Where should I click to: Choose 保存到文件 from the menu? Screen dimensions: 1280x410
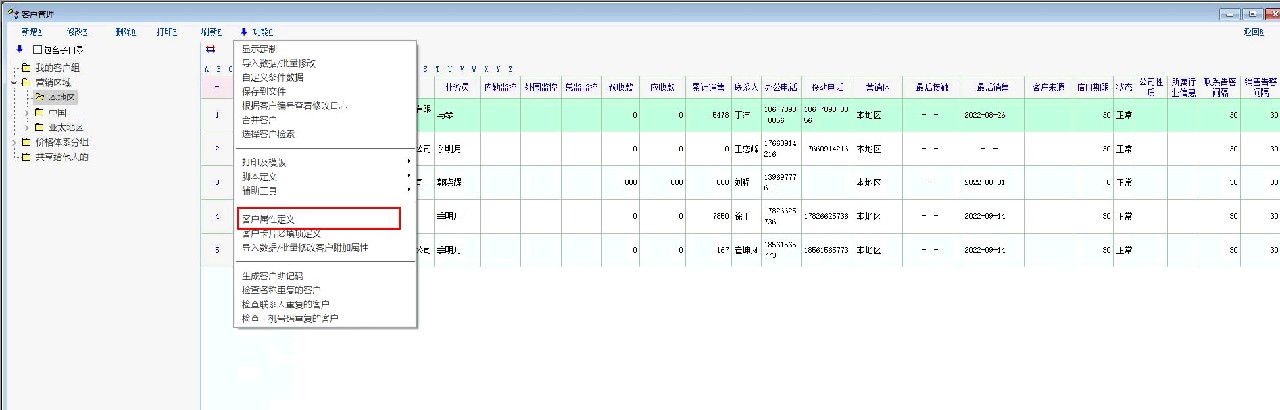tap(263, 91)
